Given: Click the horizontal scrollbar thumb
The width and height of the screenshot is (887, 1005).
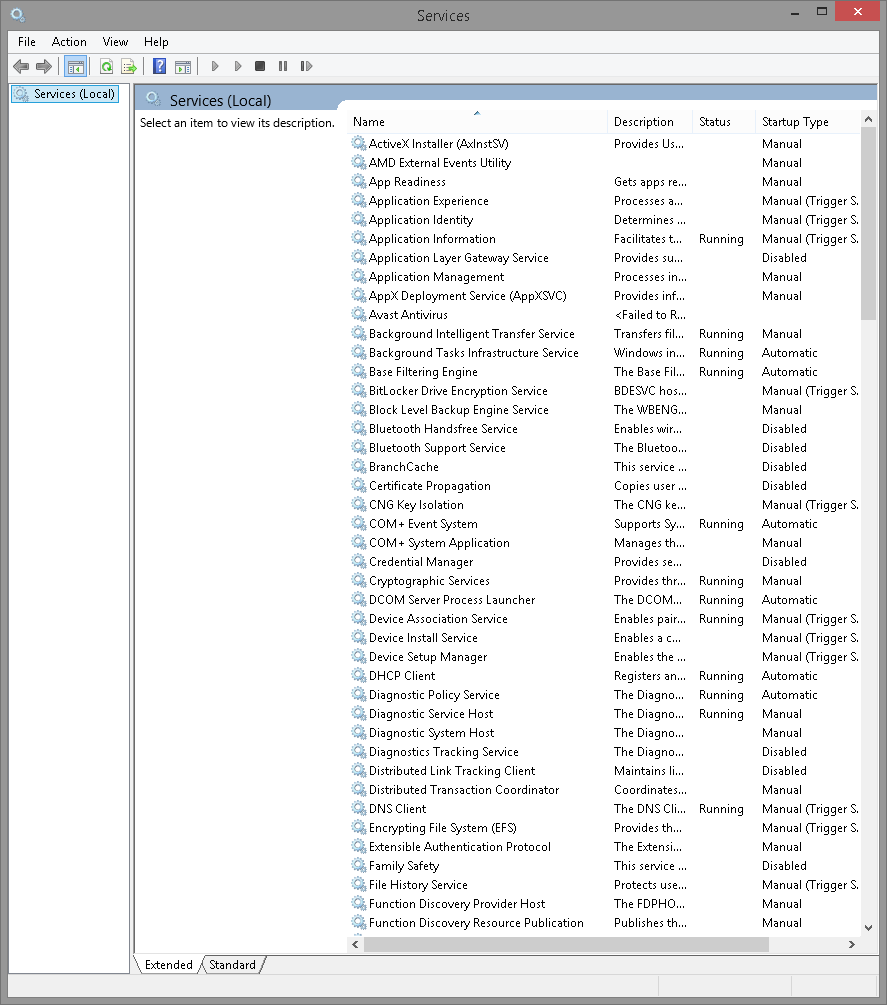Looking at the screenshot, I should (x=566, y=944).
